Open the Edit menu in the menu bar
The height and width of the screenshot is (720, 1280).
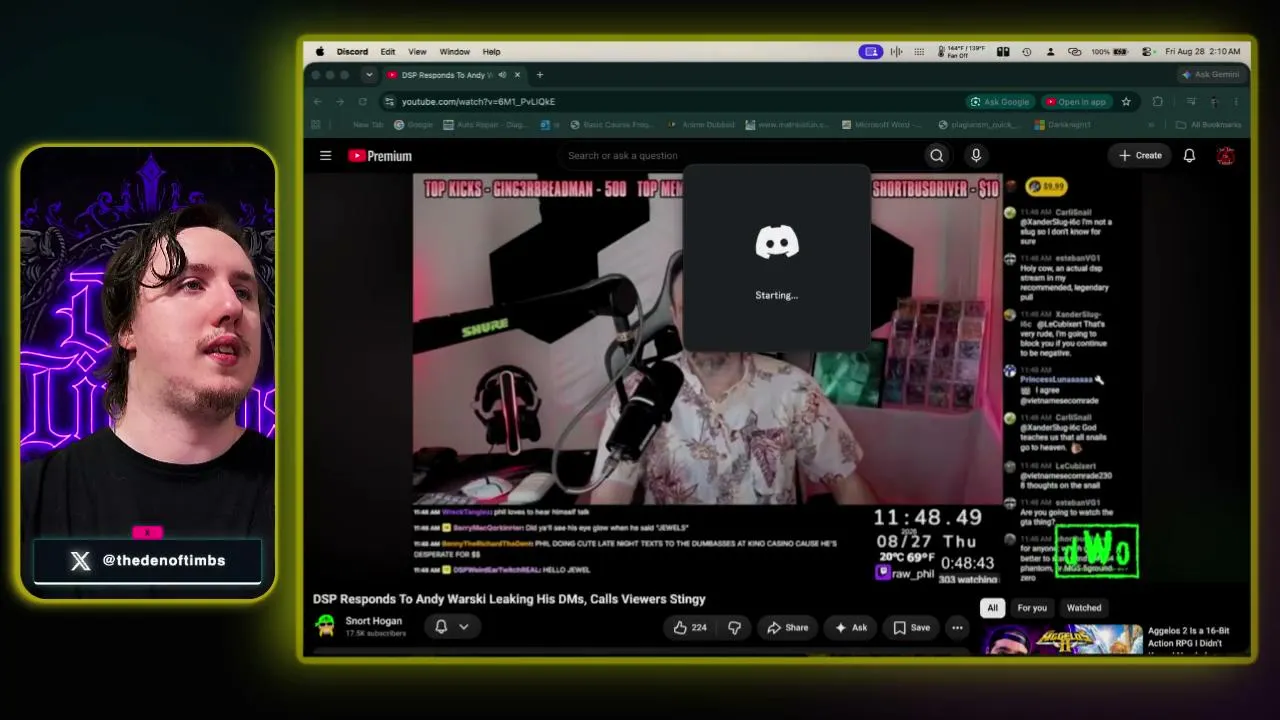(x=387, y=52)
